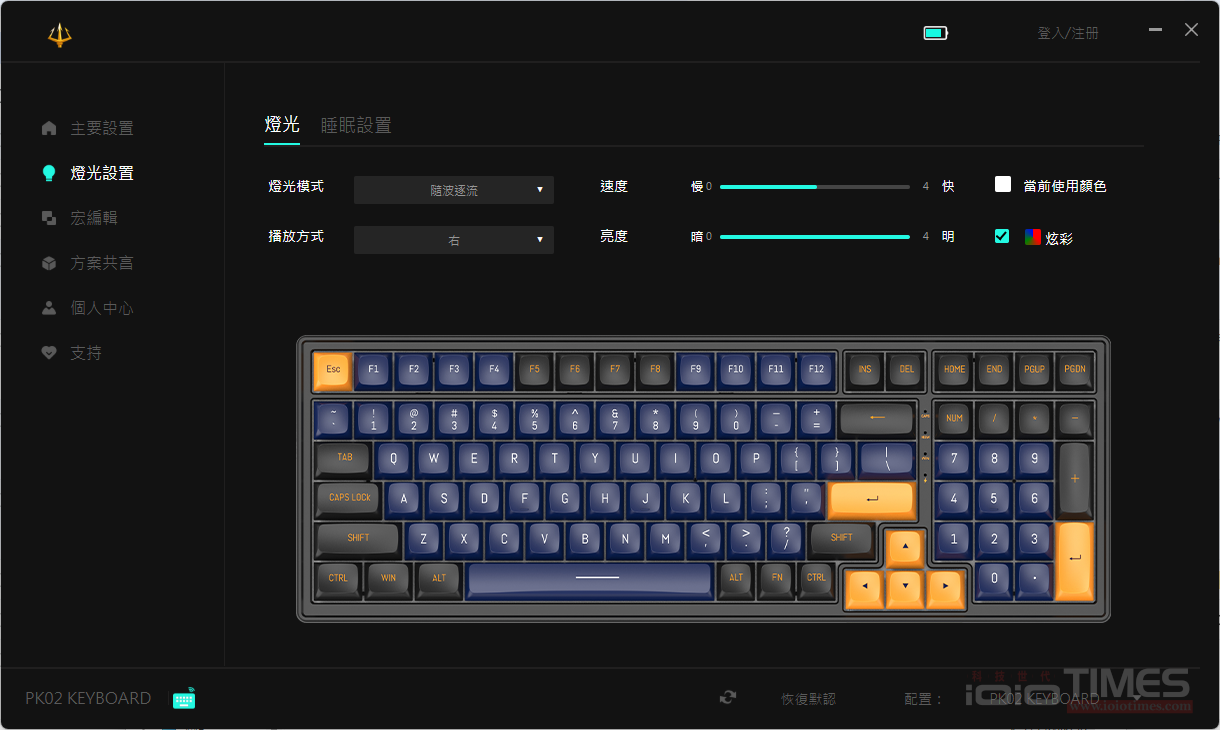1220x730 pixels.
Task: Enable the 當前使用顏色 checkbox
Action: 1003,184
